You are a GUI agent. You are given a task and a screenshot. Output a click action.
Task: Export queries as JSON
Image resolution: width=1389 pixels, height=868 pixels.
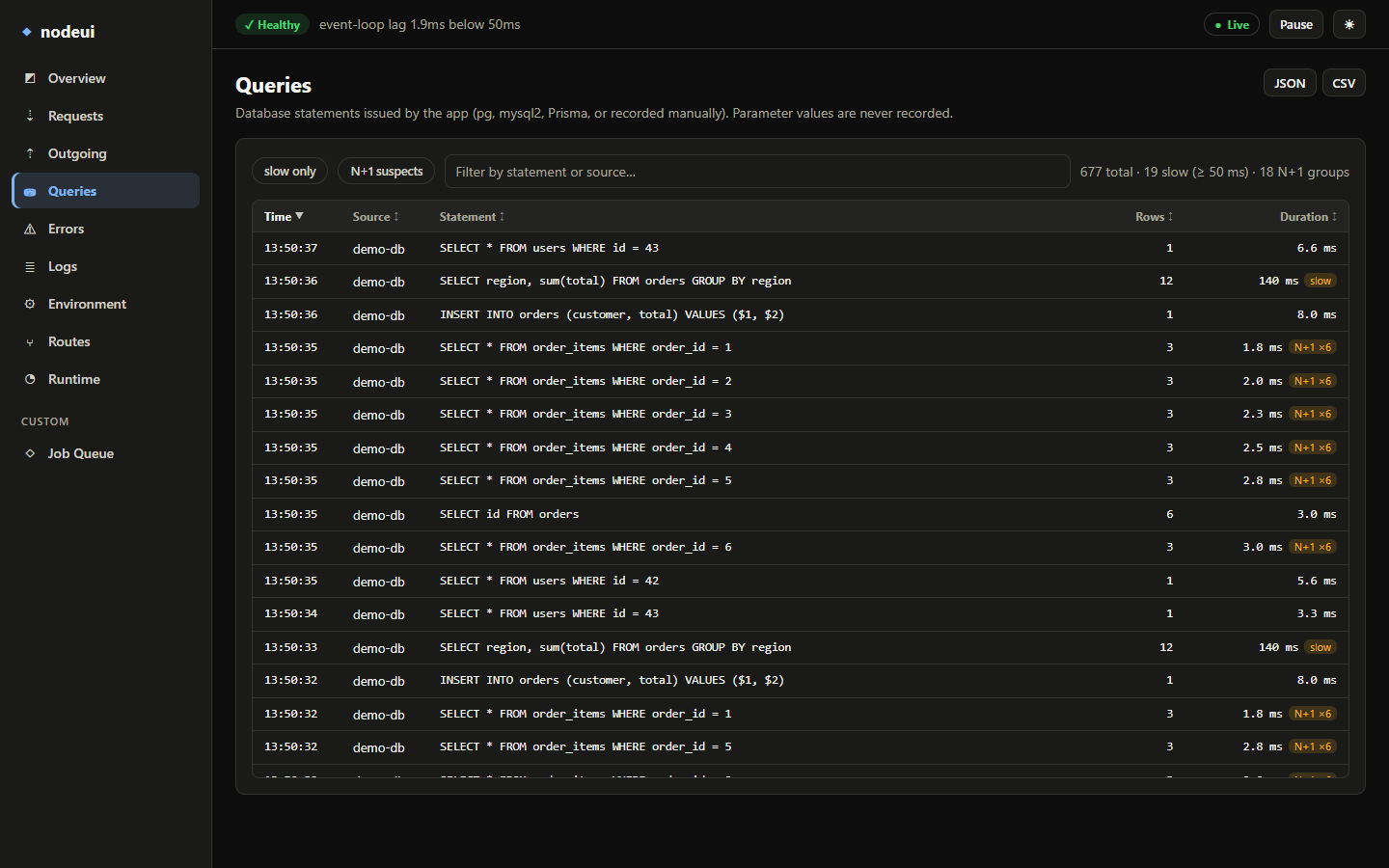(x=1290, y=83)
